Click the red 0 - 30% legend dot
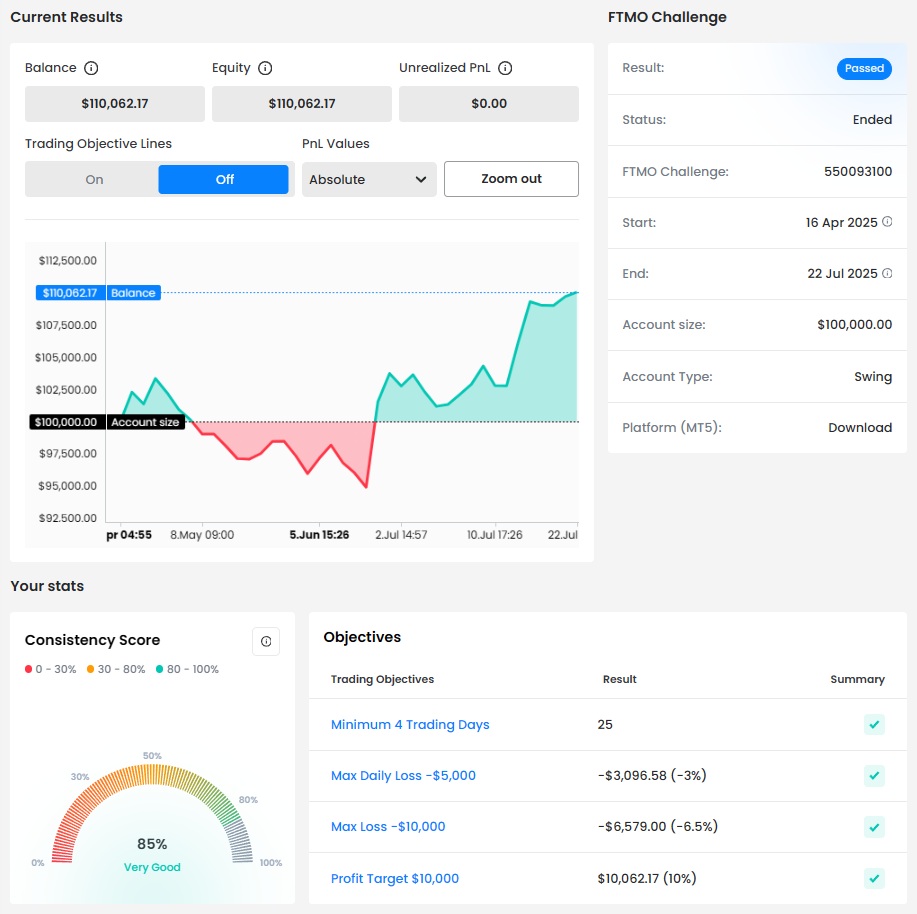917x914 pixels. point(28,669)
